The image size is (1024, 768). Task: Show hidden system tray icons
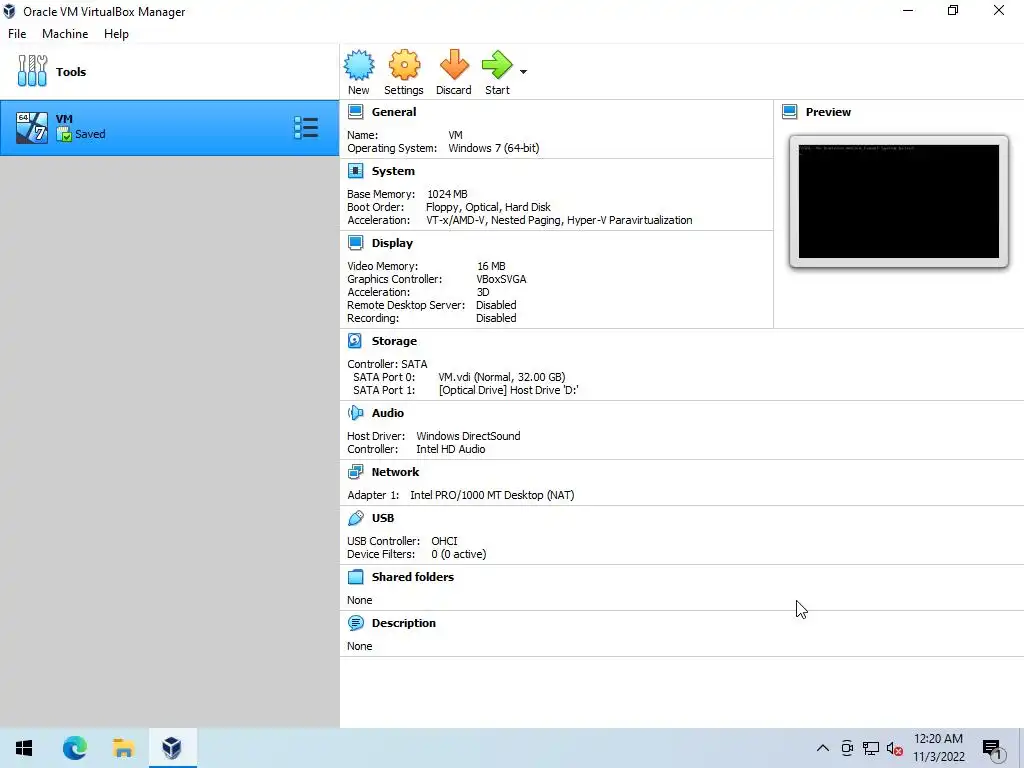(823, 748)
